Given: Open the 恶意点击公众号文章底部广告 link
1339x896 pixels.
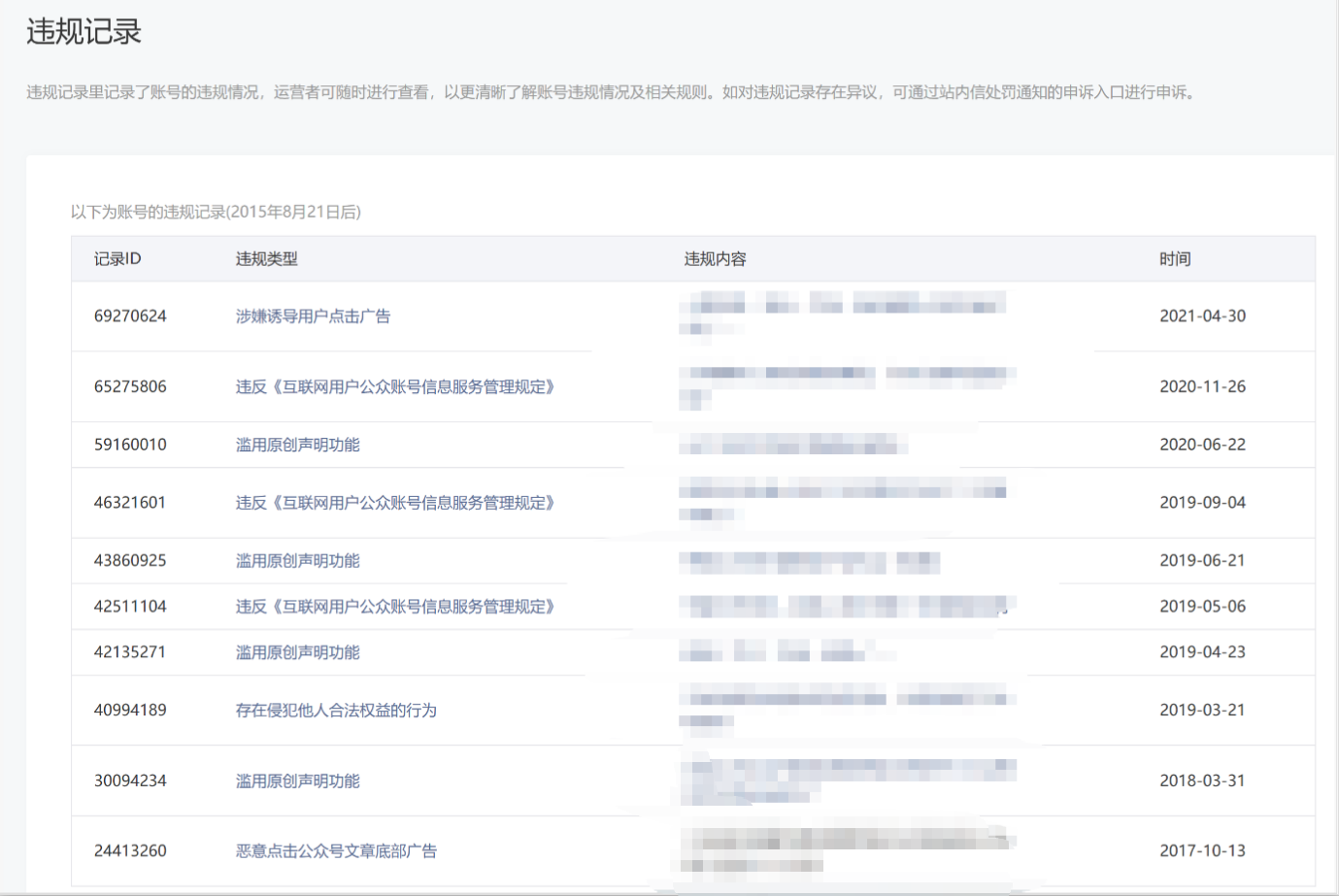Looking at the screenshot, I should point(336,851).
